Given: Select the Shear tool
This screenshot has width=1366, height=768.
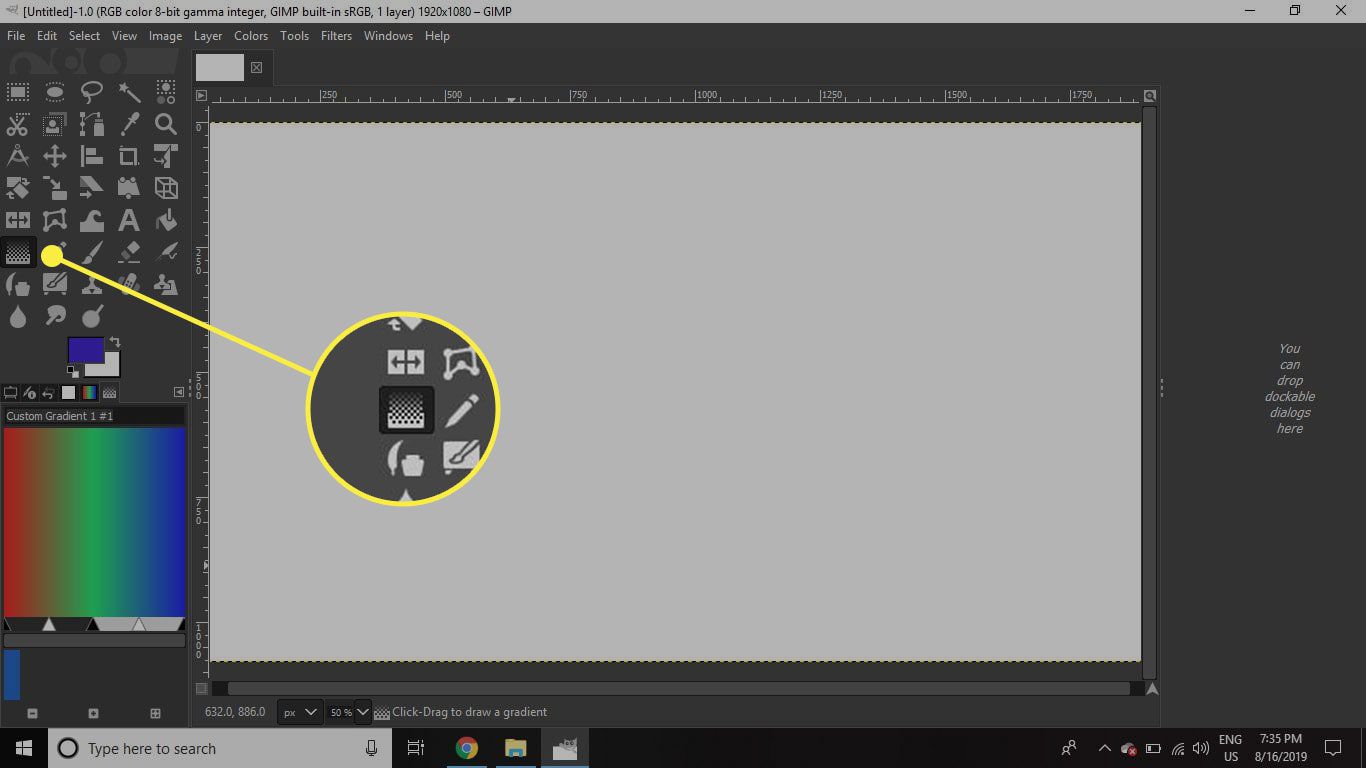Looking at the screenshot, I should coord(92,188).
